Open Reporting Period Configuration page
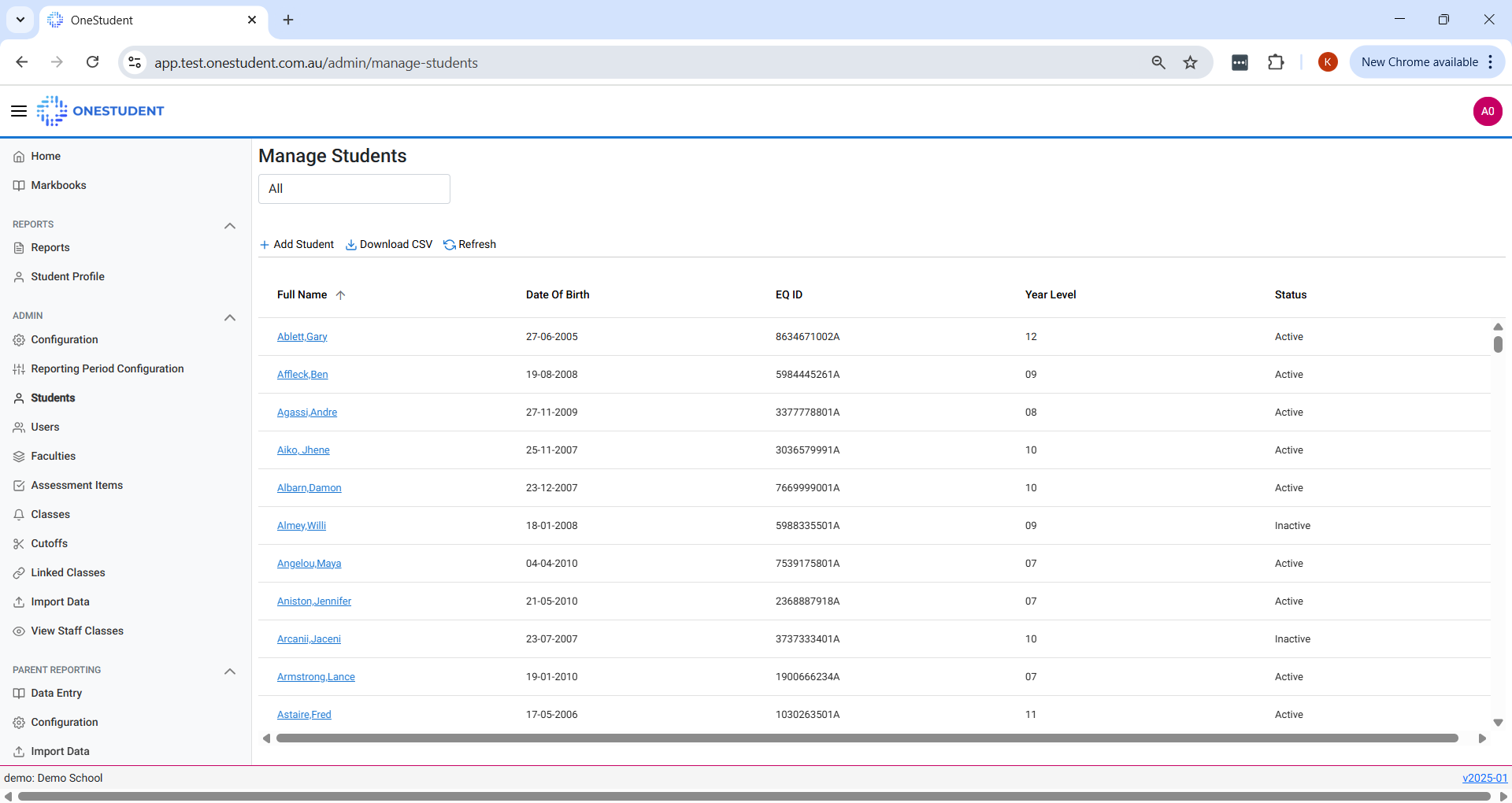The height and width of the screenshot is (803, 1512). click(x=107, y=369)
